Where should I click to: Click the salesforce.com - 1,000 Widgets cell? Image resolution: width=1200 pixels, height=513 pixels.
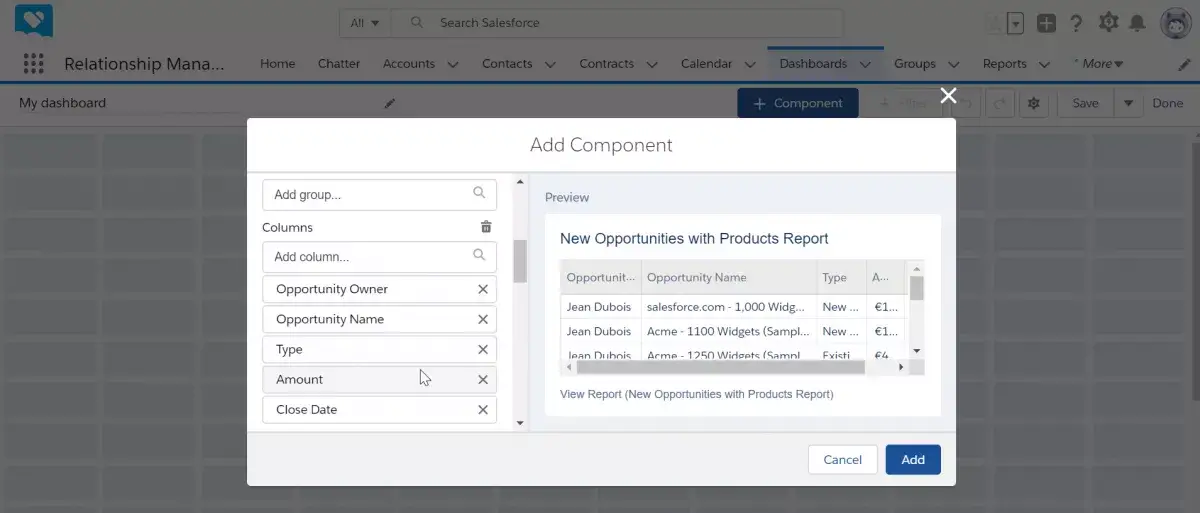[728, 307]
